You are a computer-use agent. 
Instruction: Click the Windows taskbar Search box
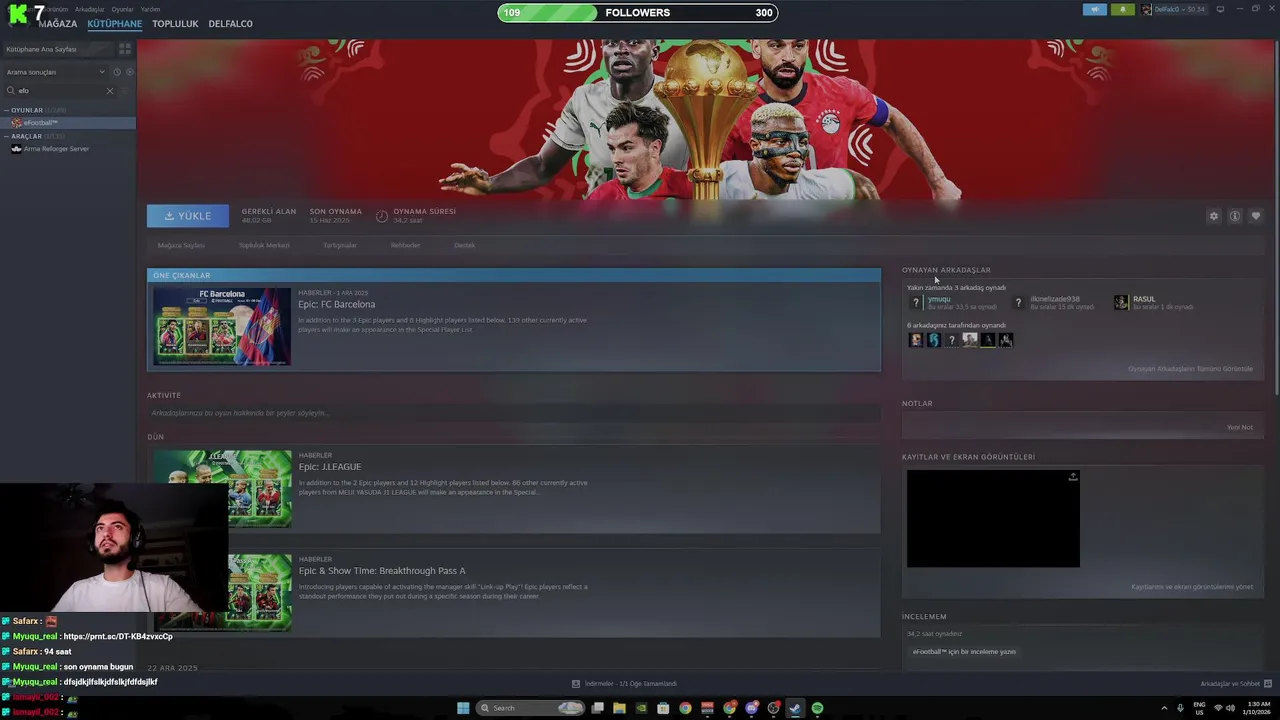[x=530, y=708]
